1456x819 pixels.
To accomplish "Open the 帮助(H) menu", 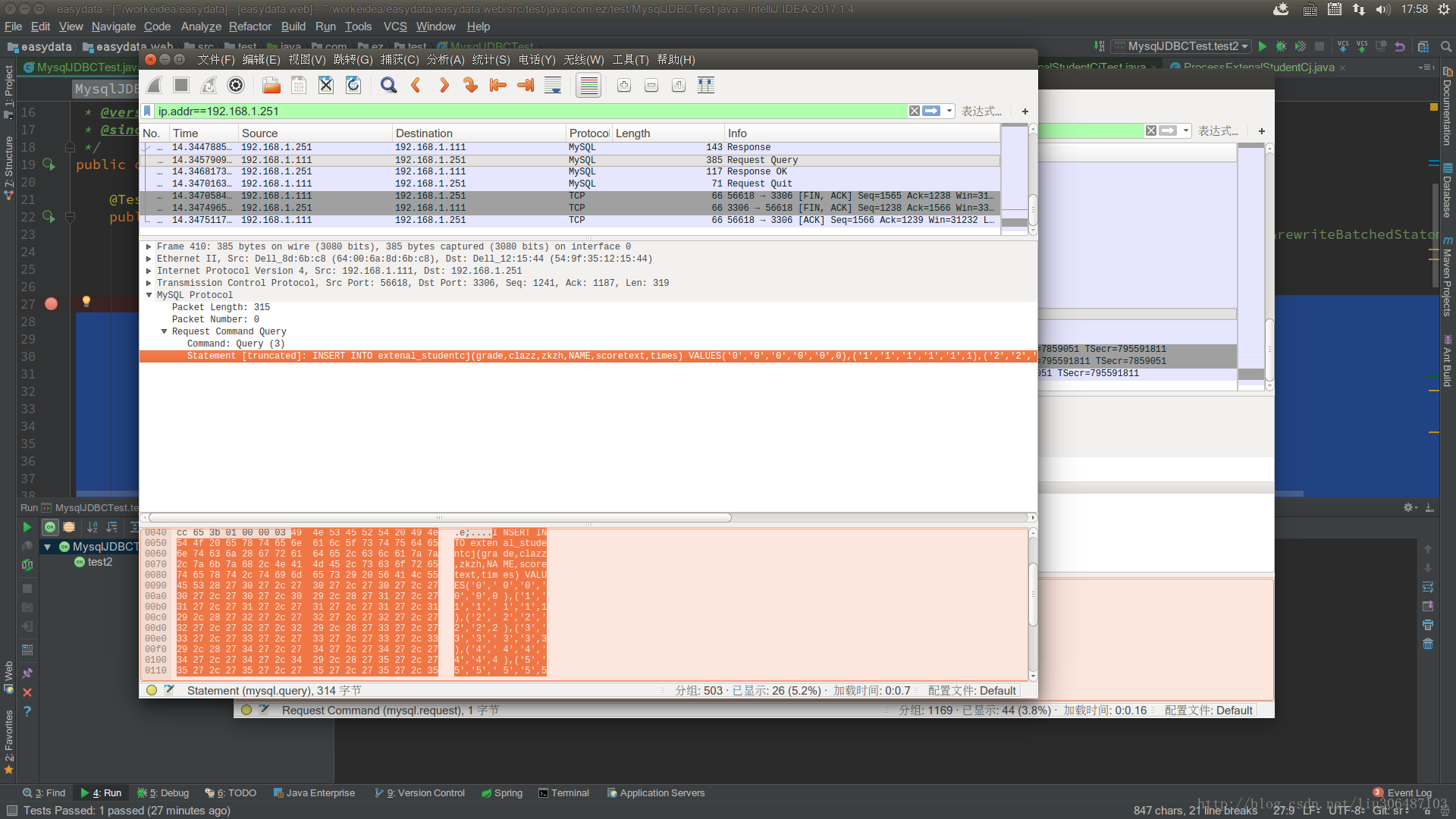I will point(676,60).
